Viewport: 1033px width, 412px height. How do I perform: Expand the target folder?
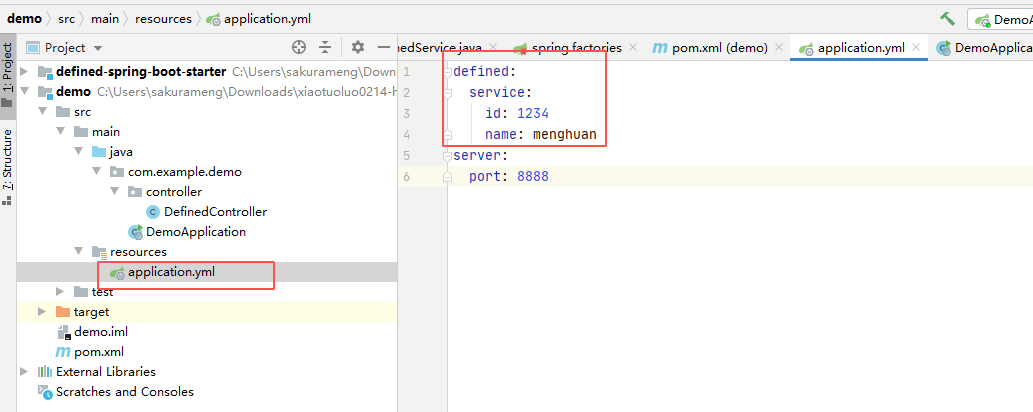point(42,311)
